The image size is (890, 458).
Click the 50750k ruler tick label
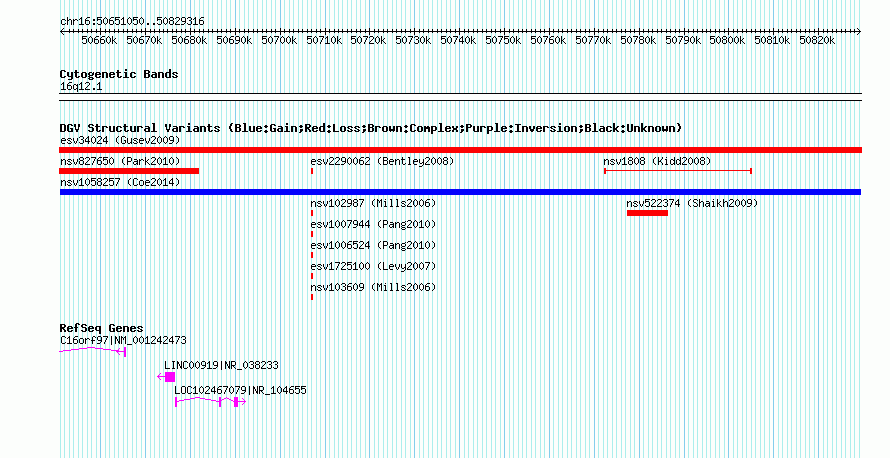tap(503, 40)
